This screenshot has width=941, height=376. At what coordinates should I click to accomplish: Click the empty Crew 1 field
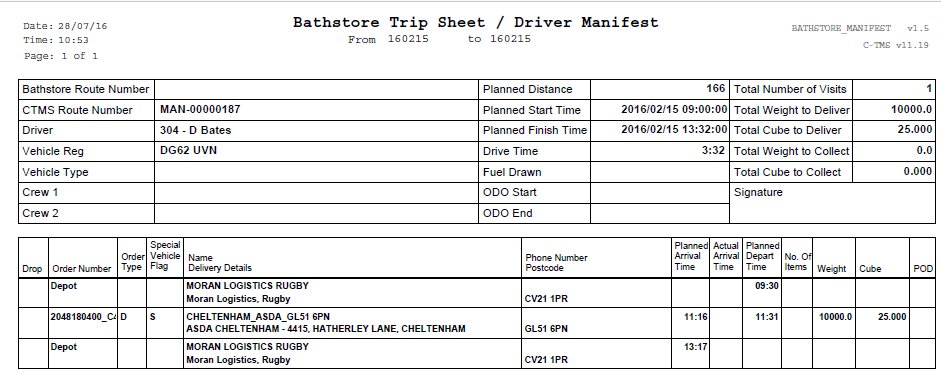(316, 192)
